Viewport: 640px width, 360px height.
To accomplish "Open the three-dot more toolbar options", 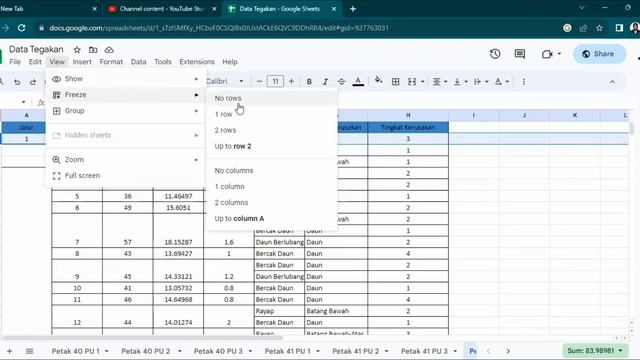I will 524,82.
